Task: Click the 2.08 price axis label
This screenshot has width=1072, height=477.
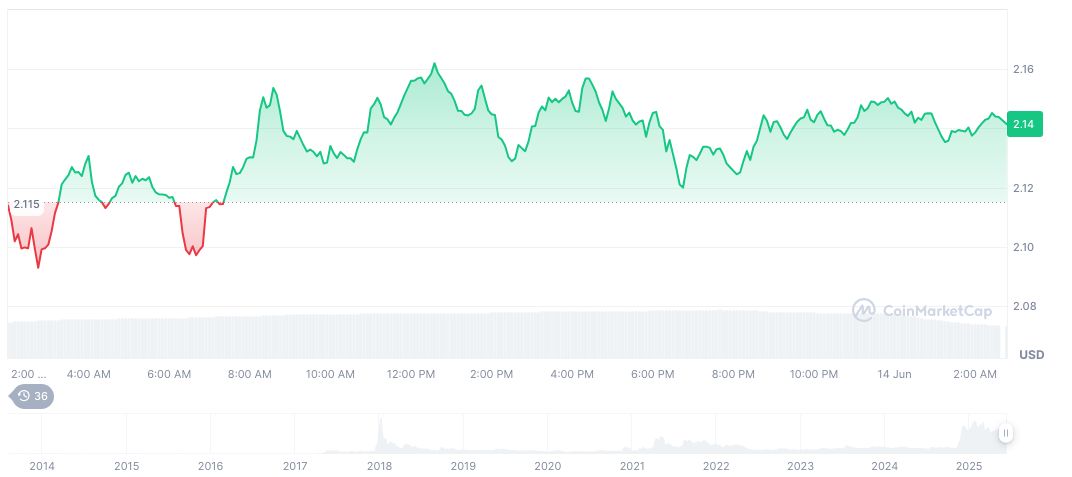Action: pyautogui.click(x=1023, y=306)
